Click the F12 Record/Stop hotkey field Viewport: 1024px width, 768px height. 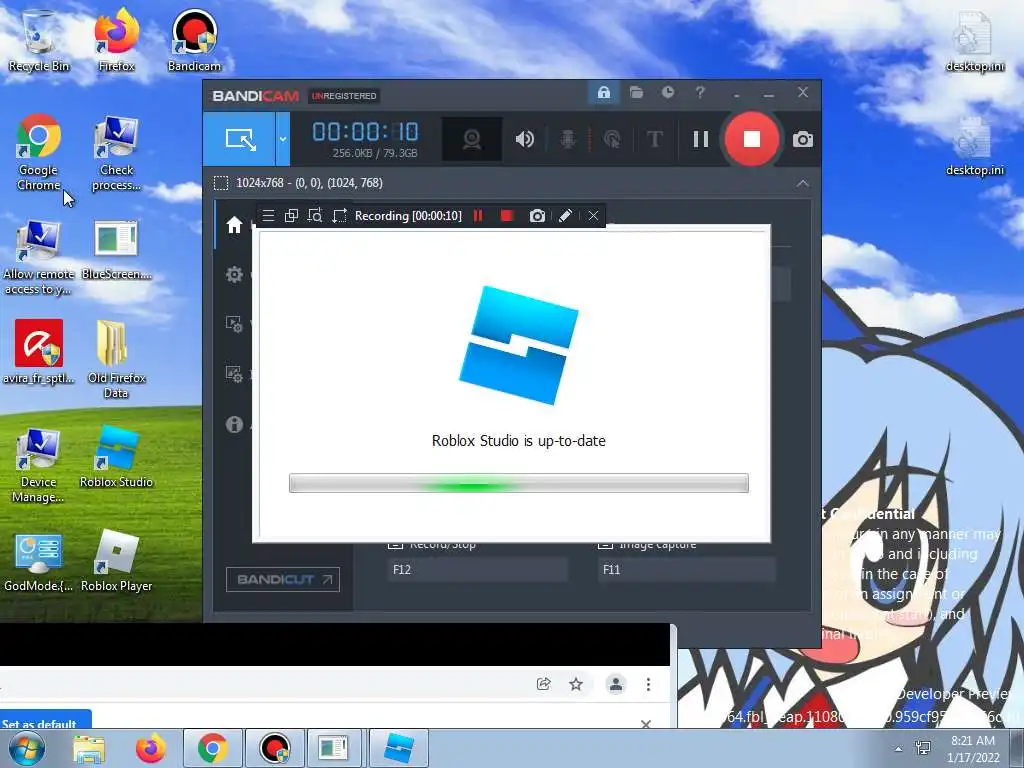(x=477, y=569)
